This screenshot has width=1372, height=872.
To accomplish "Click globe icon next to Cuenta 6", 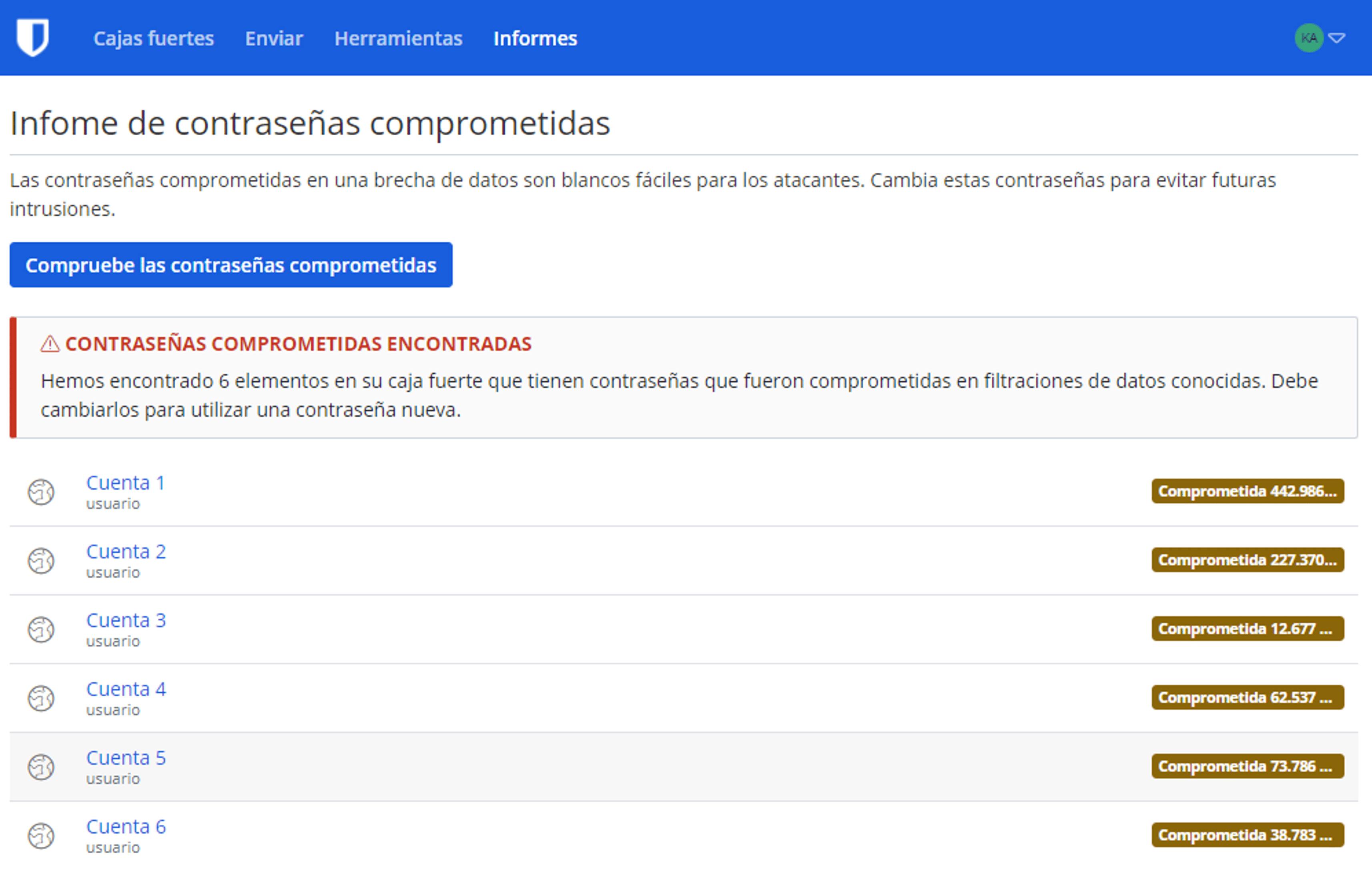I will tap(41, 836).
